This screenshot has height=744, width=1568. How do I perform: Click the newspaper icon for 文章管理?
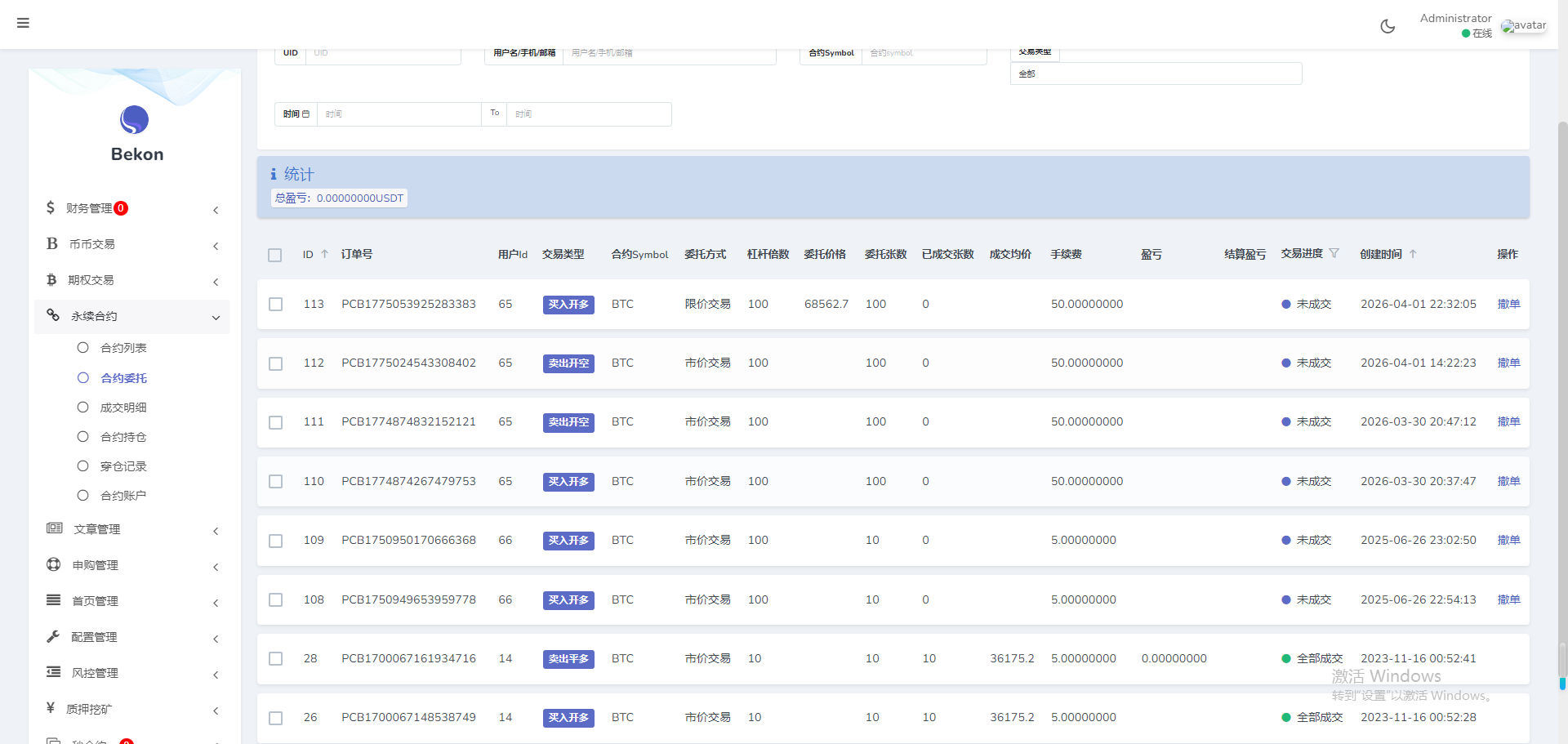click(55, 528)
